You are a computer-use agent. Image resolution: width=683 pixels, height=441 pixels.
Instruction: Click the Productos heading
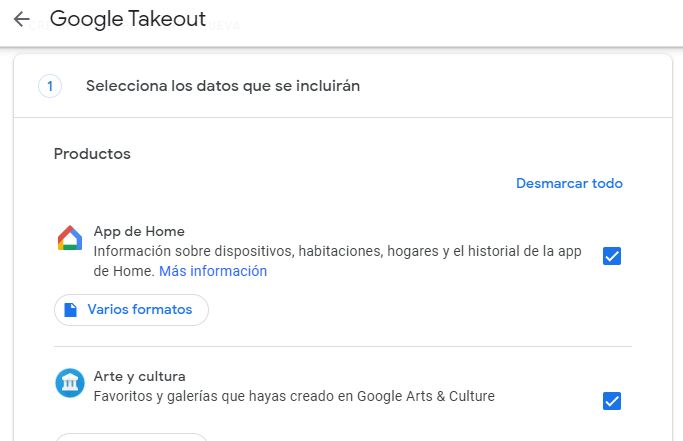92,154
